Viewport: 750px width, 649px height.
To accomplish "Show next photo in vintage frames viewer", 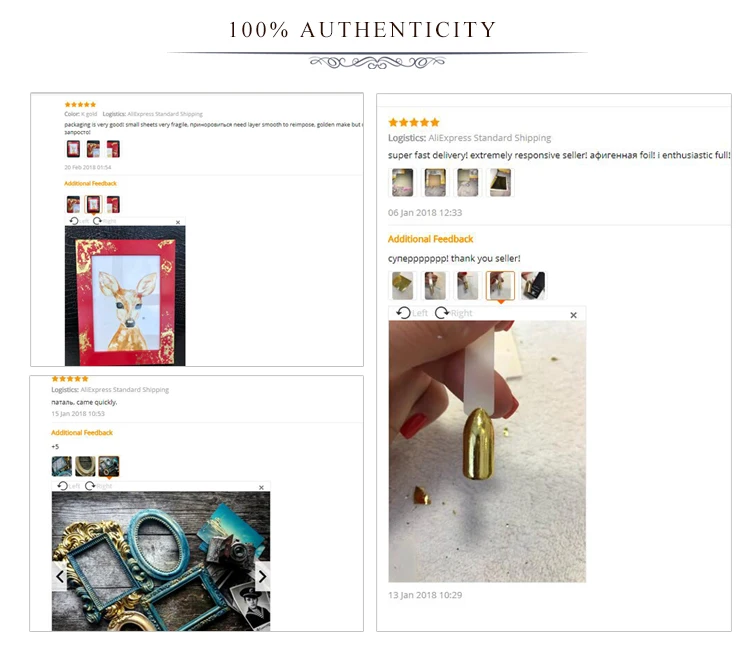I will click(x=262, y=576).
